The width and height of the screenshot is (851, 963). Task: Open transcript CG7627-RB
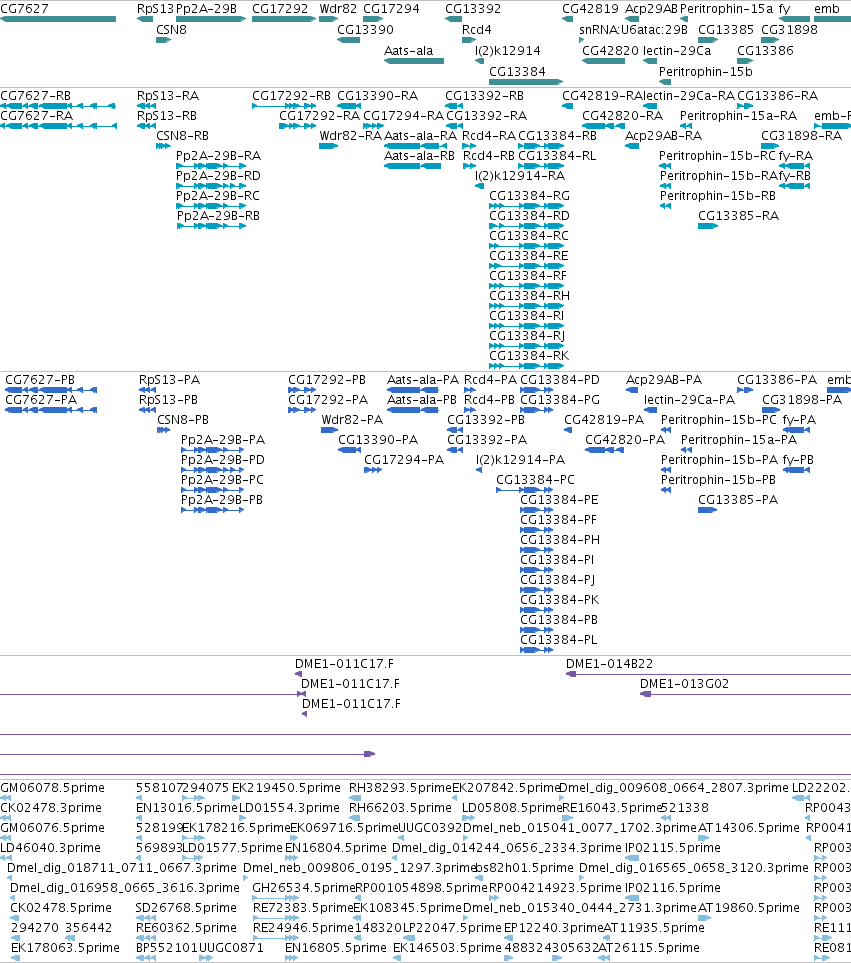(36, 96)
